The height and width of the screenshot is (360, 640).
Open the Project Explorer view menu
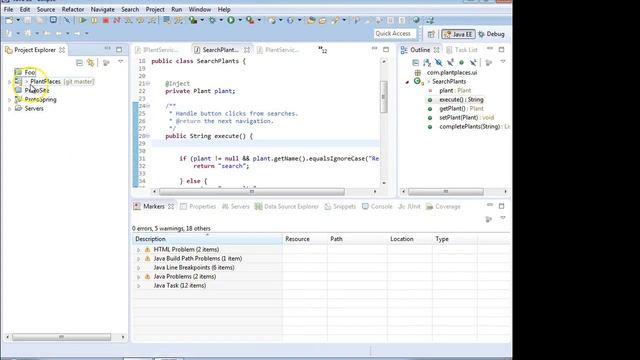[x=120, y=62]
